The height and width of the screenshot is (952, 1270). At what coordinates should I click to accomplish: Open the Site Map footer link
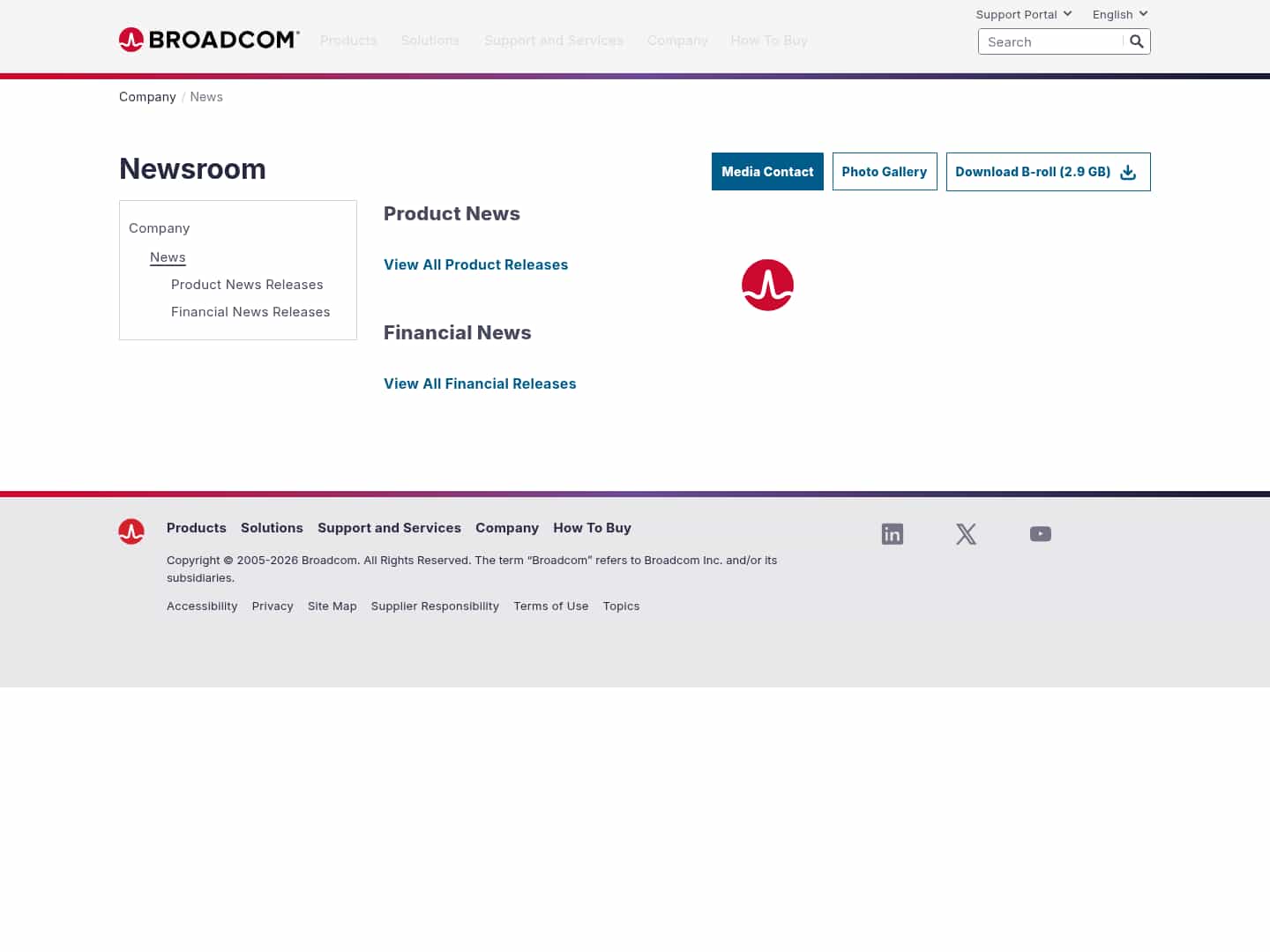(x=332, y=606)
